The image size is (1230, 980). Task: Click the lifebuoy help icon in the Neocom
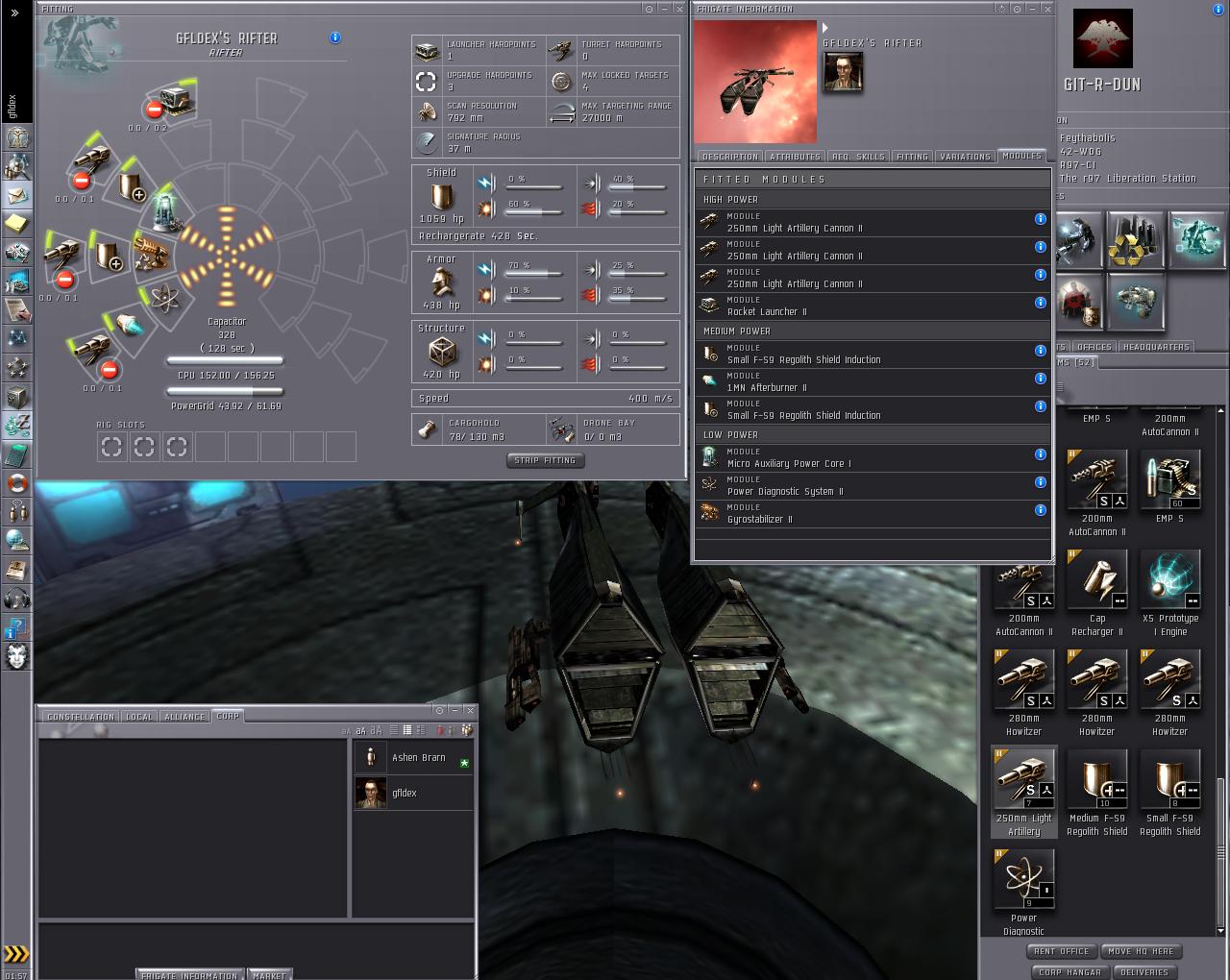pos(17,483)
